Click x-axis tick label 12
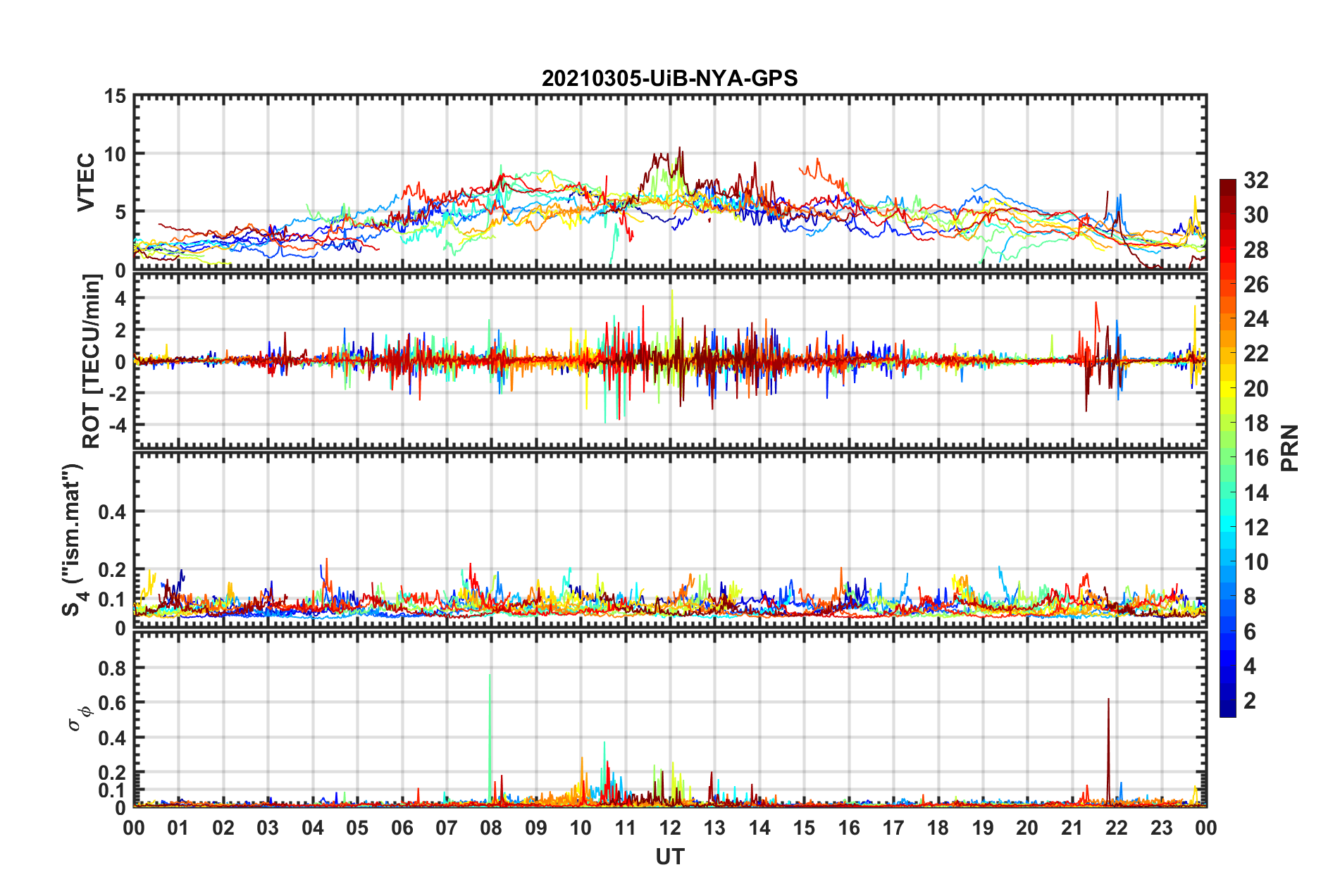Image resolution: width=1340 pixels, height=896 pixels. click(669, 828)
